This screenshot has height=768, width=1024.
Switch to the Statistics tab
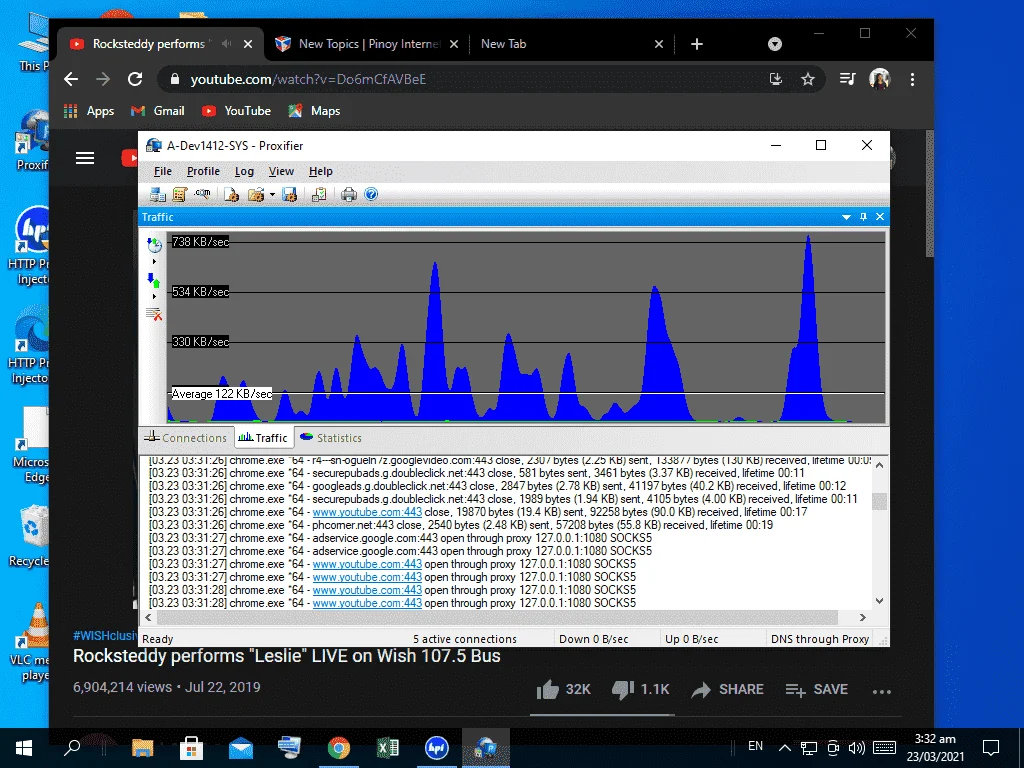(330, 438)
